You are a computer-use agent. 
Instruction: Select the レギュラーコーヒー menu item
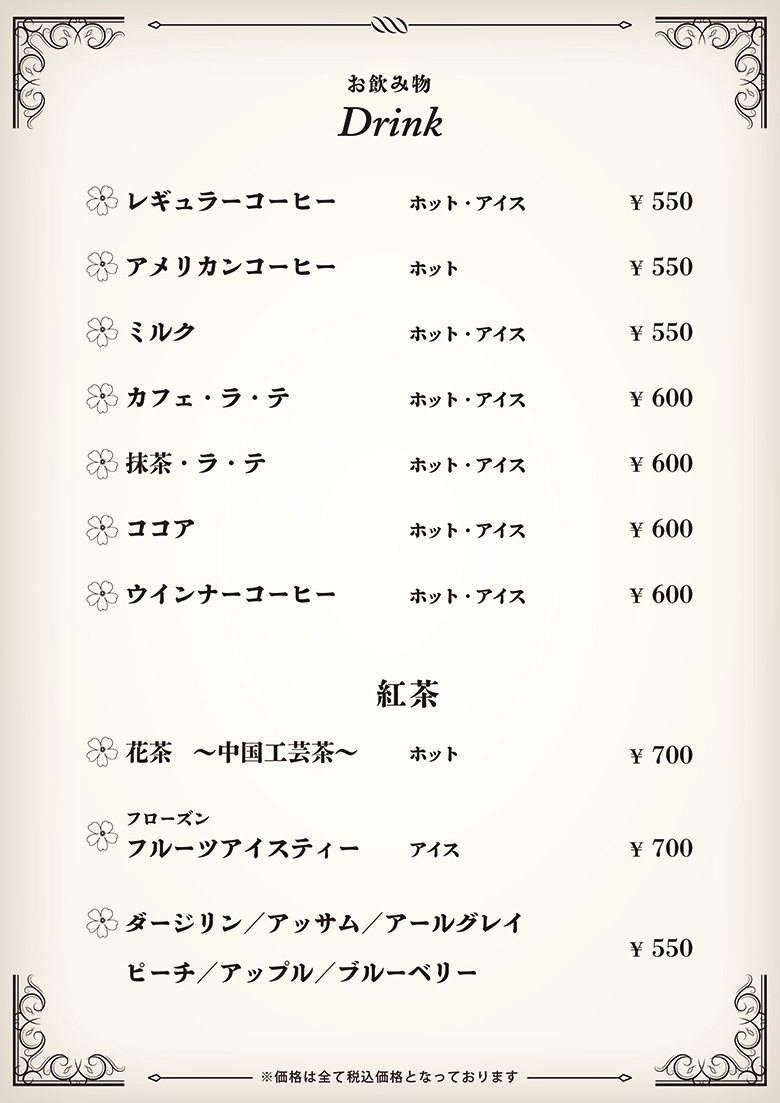click(231, 202)
